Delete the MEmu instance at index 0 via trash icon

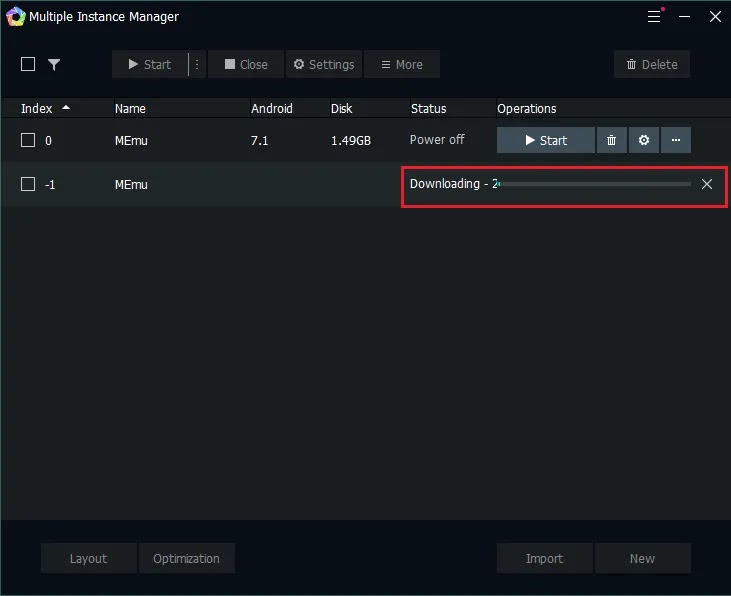click(x=611, y=140)
